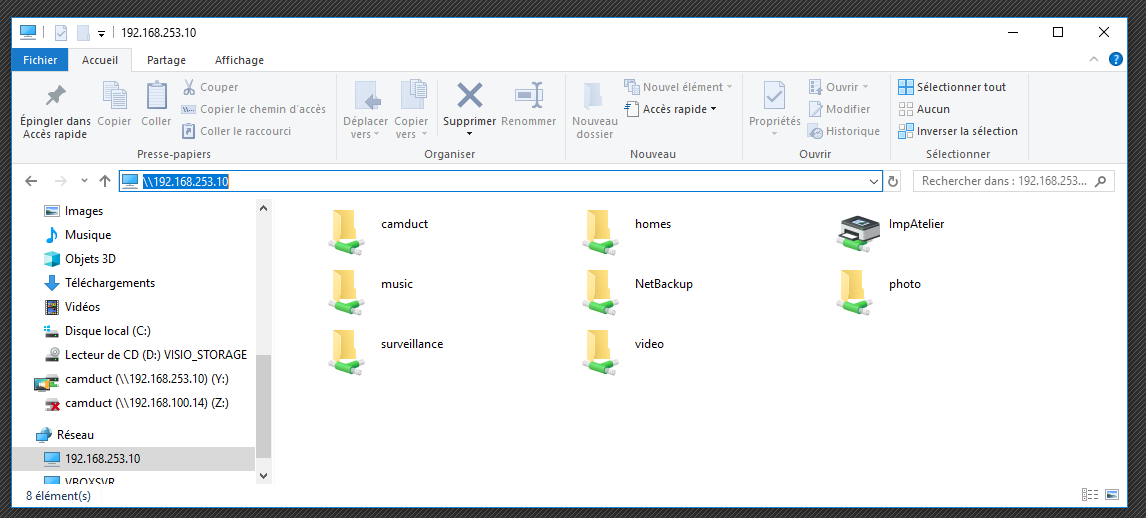Open the ImpAtelier printer icon
1146x518 pixels.
coord(856,231)
